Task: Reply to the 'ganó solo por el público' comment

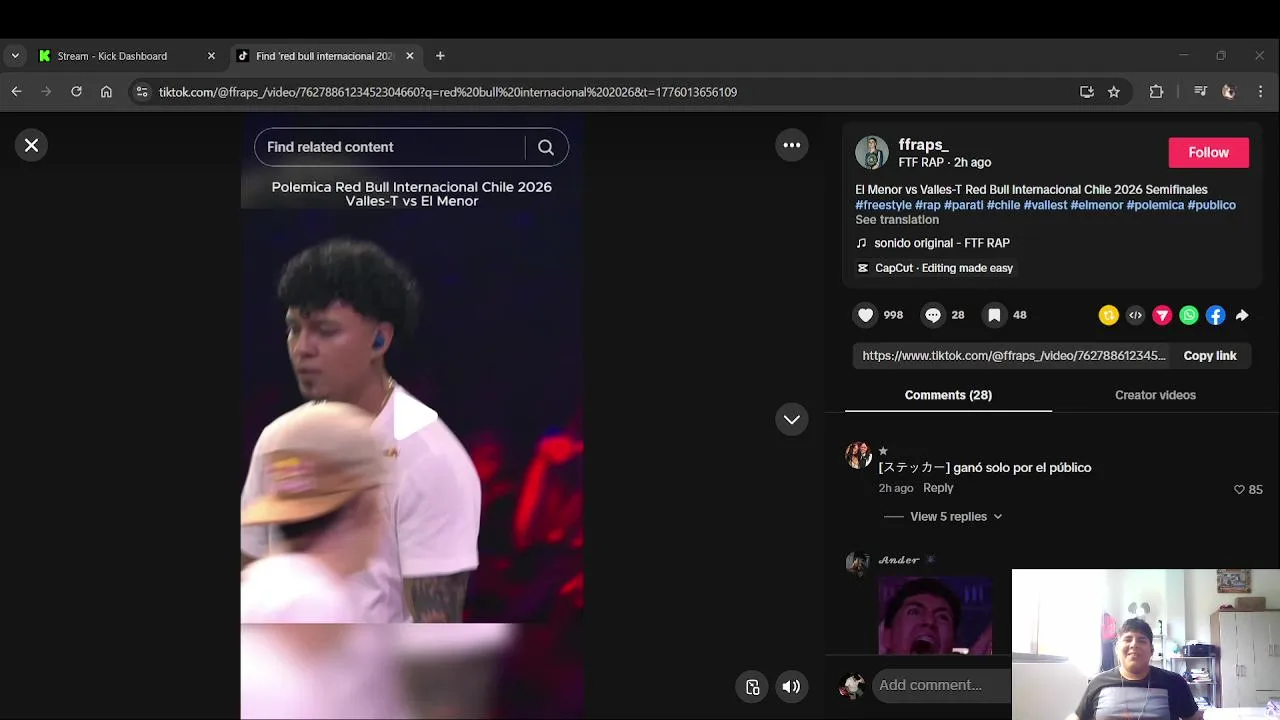Action: point(938,488)
